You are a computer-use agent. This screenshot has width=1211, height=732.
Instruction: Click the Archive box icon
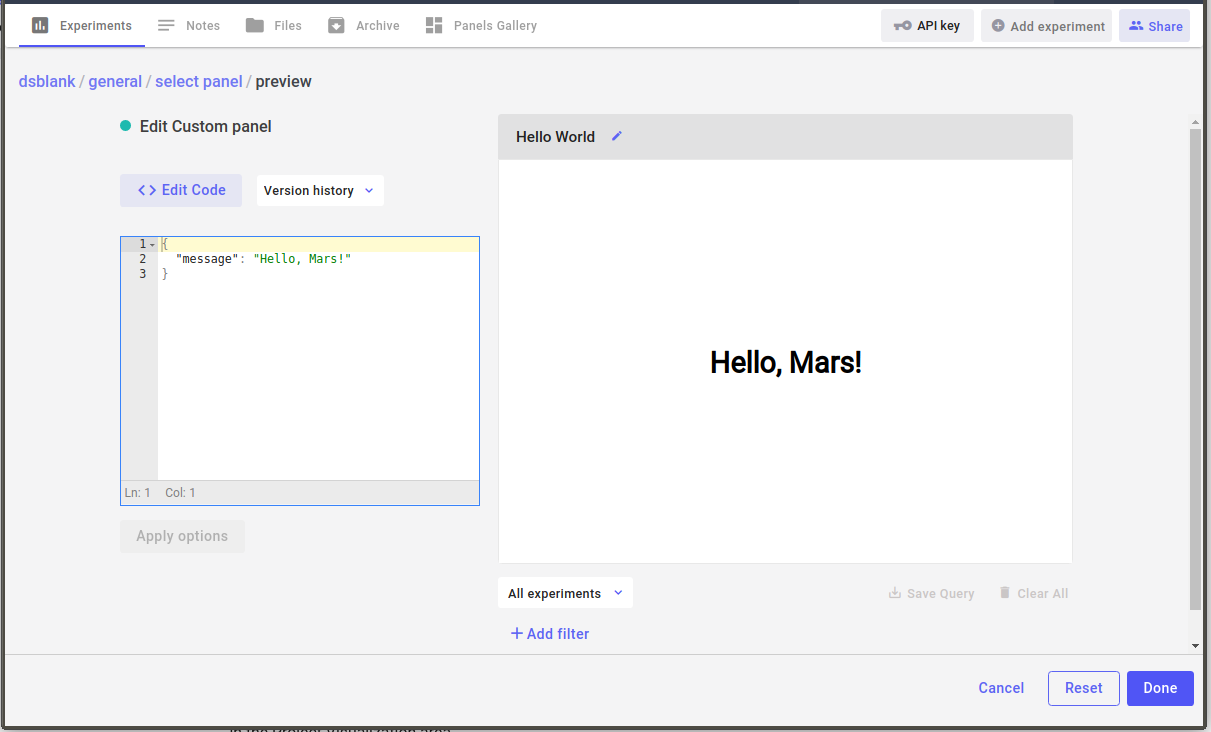(x=336, y=26)
